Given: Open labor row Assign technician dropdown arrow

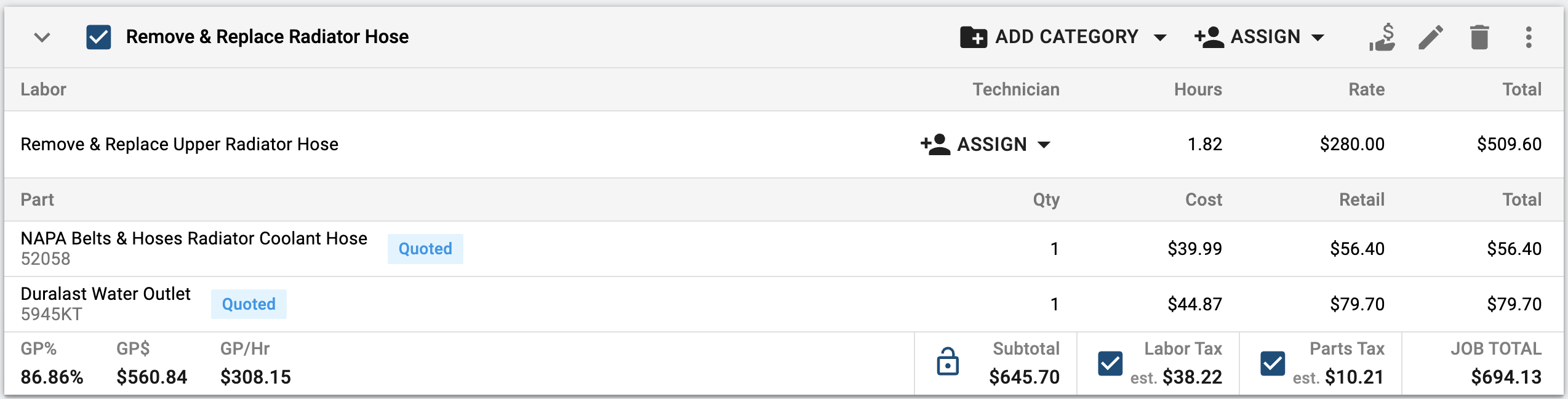Looking at the screenshot, I should (1044, 145).
